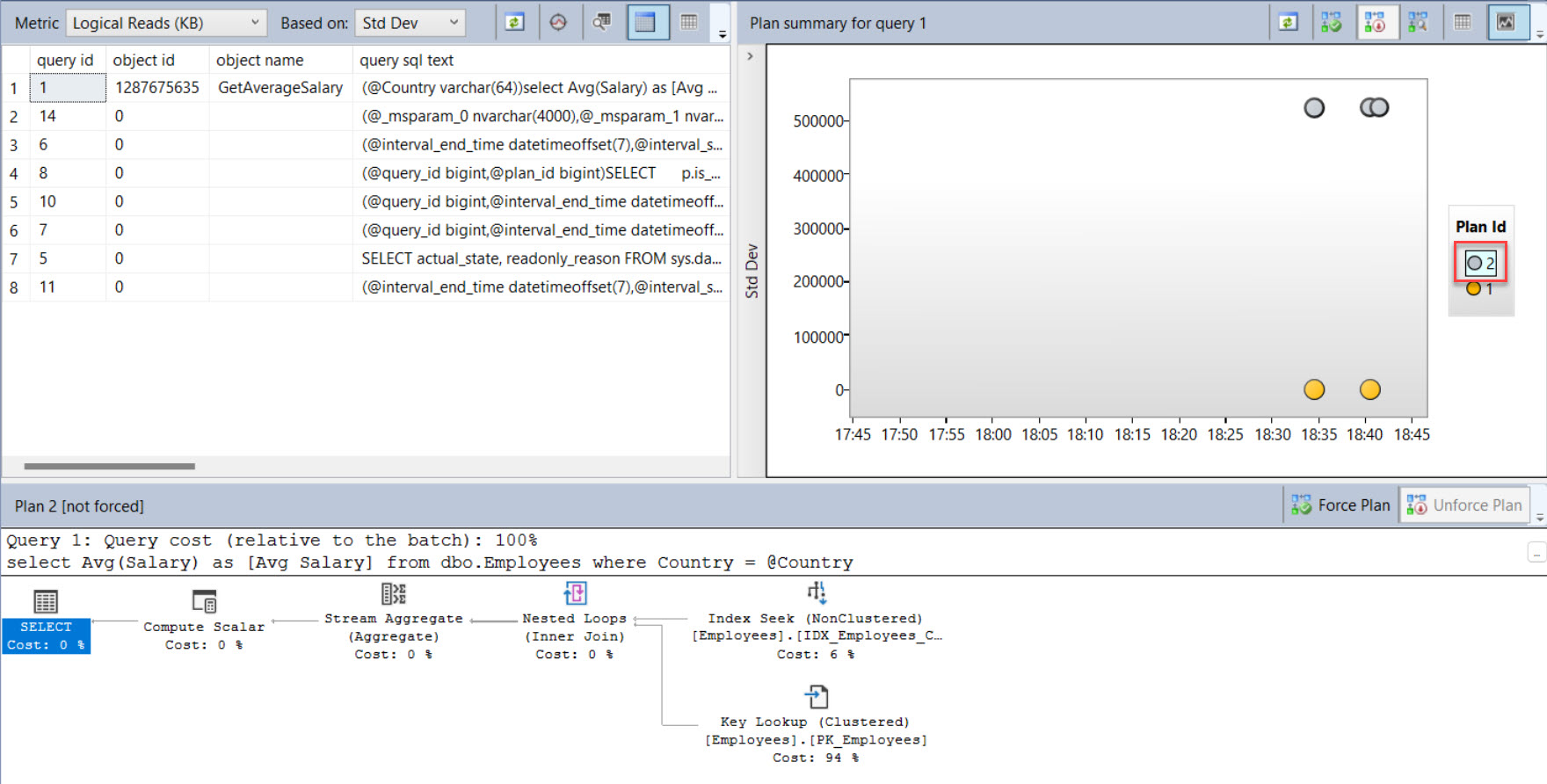
Task: Select the Key Lookup Clustered operator
Action: coord(816,724)
